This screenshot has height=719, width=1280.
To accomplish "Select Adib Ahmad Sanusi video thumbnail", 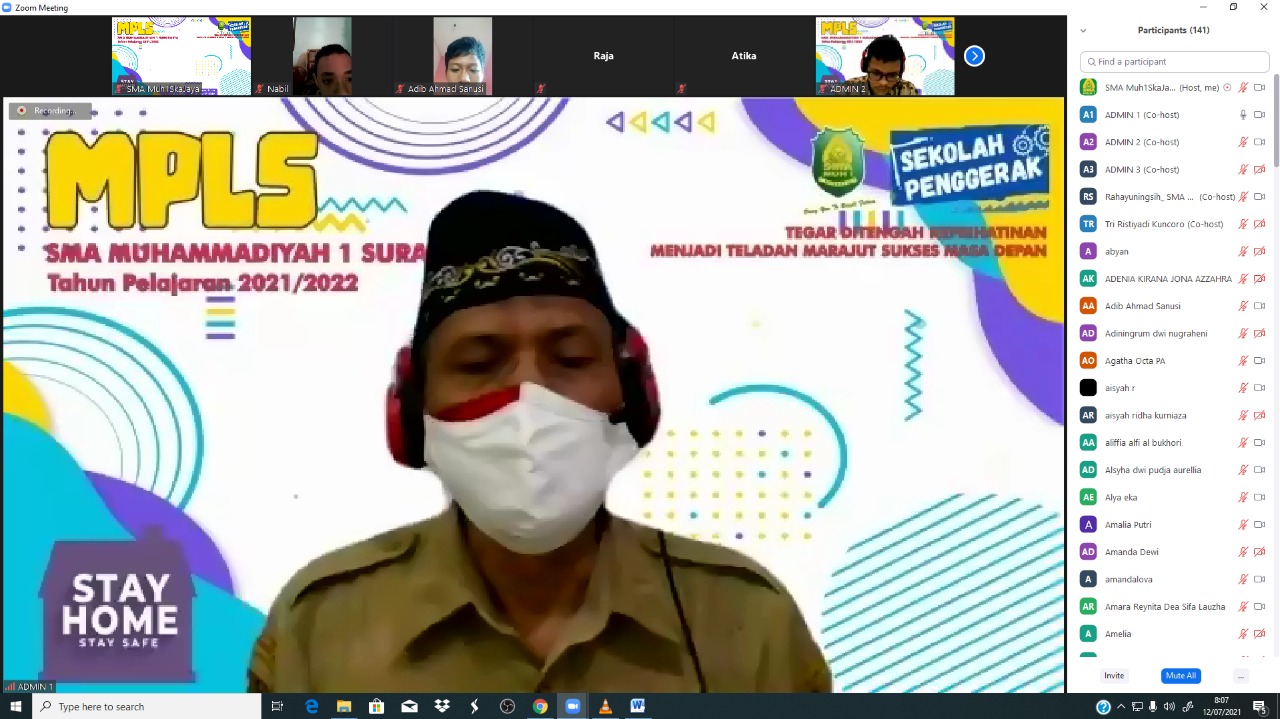I will click(x=462, y=56).
